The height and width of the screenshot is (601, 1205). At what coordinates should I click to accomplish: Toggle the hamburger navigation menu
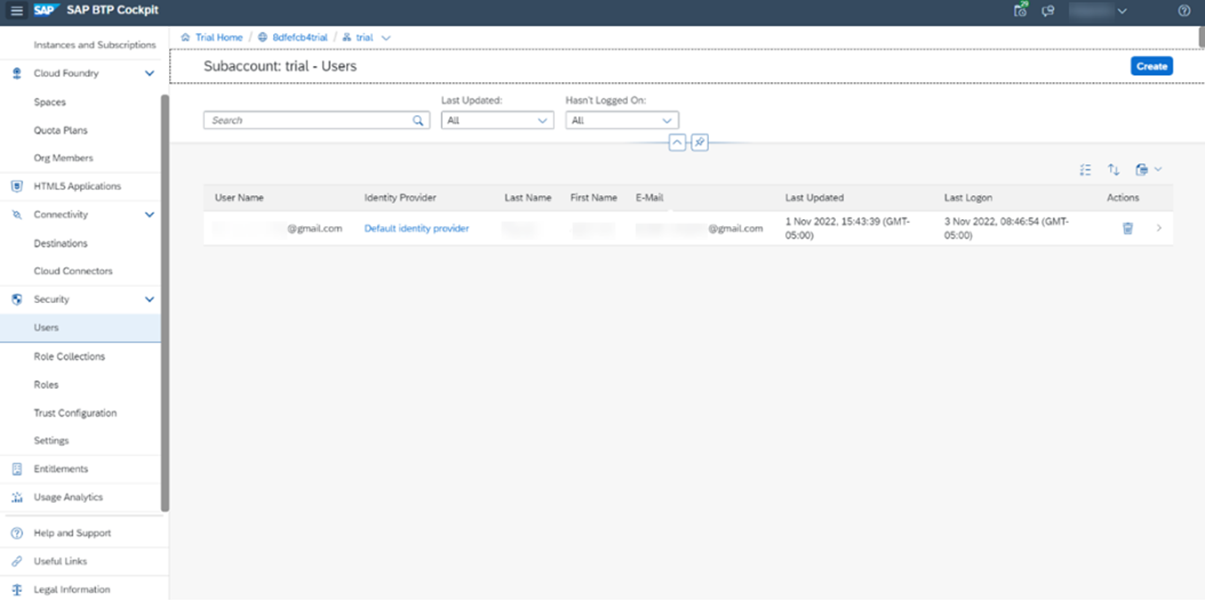17,11
